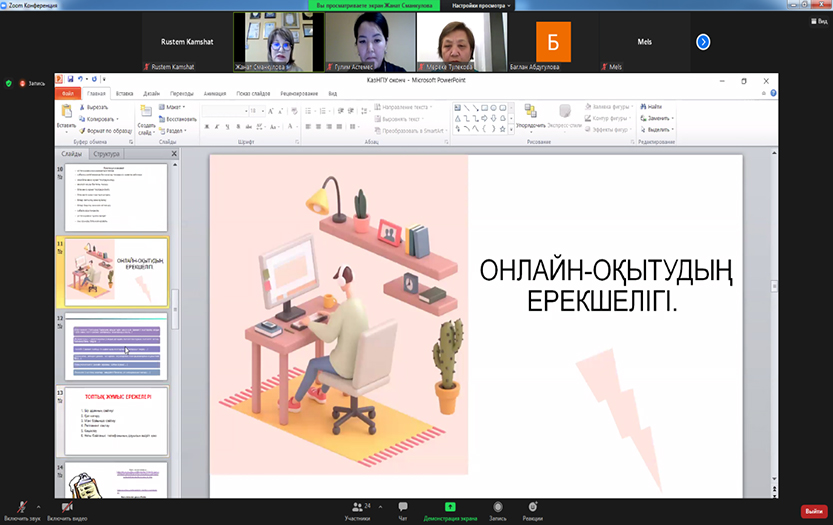Image resolution: width=833 pixels, height=525 pixels.
Task: Turn on camera with Включить видео
Action: click(x=68, y=507)
